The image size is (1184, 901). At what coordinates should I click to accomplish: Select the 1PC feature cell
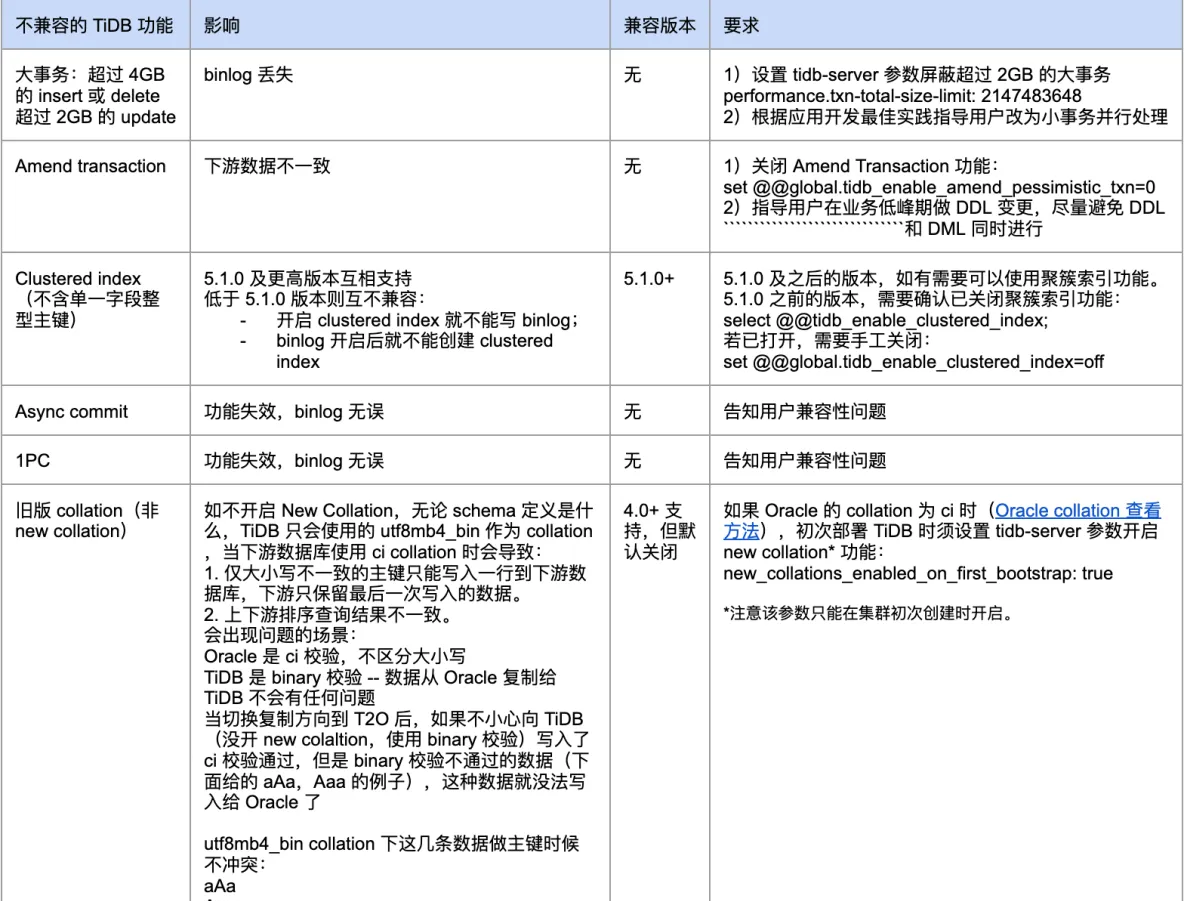tap(95, 460)
